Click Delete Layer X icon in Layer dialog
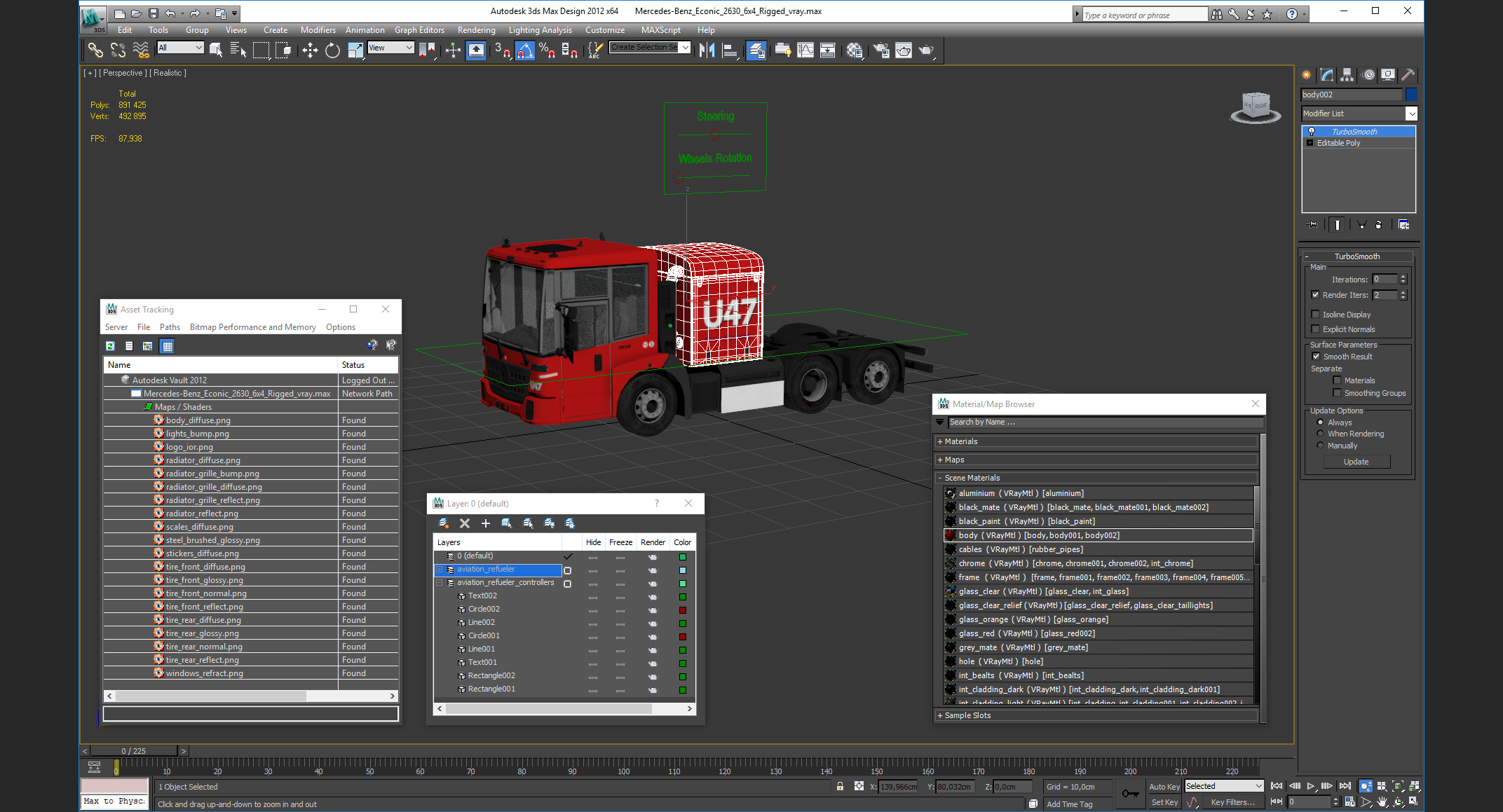The width and height of the screenshot is (1503, 812). (x=464, y=523)
